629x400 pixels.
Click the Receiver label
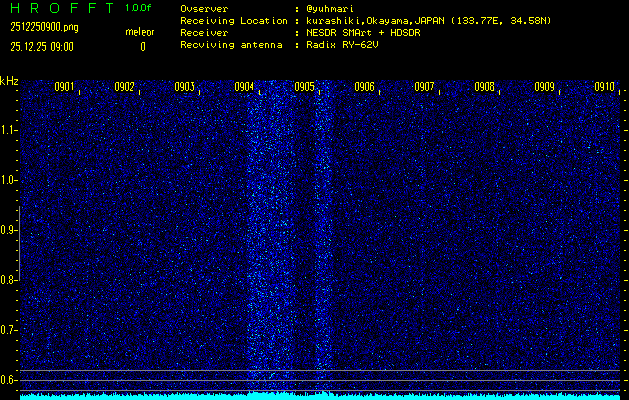[204, 33]
